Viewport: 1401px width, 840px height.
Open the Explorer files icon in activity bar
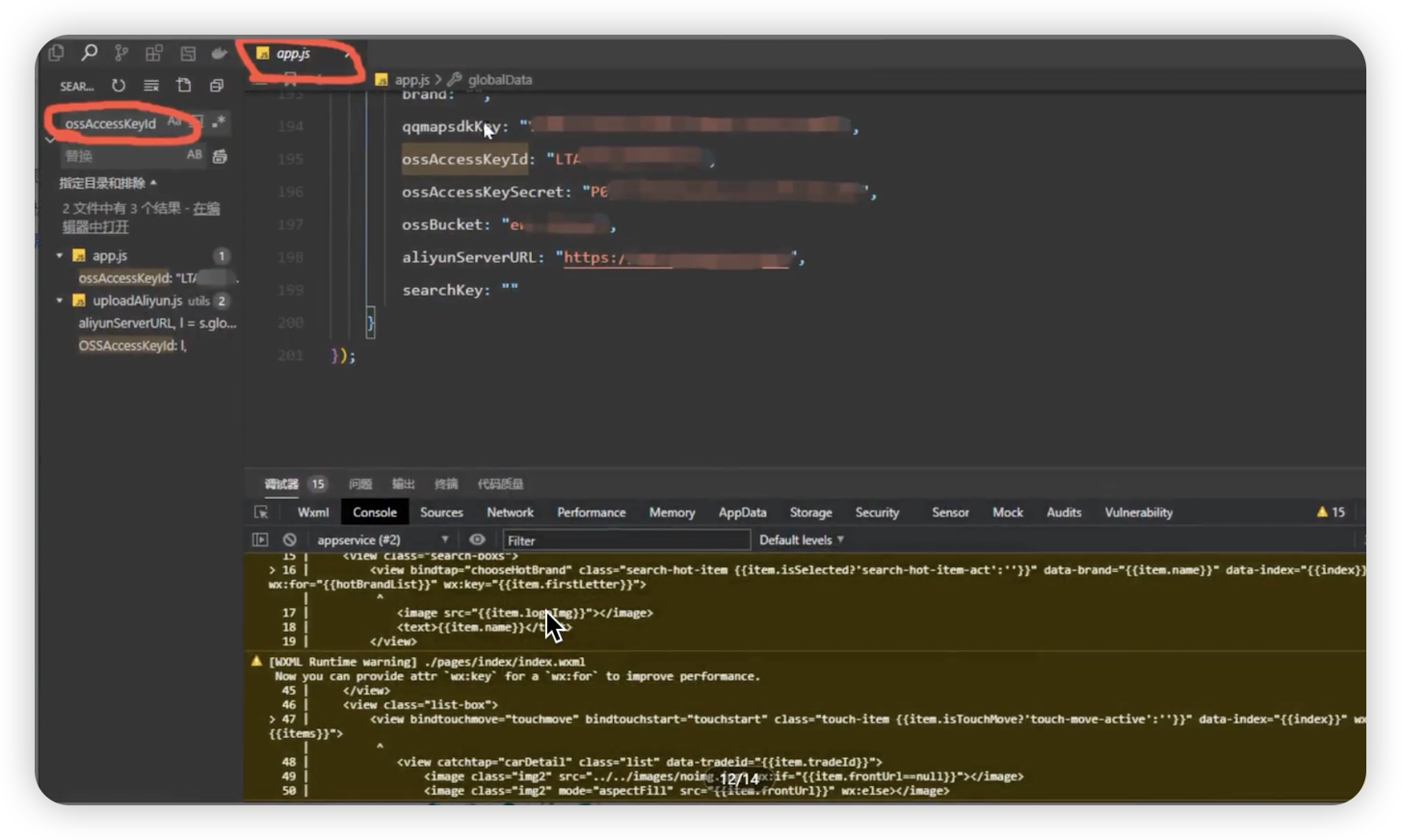tap(56, 53)
